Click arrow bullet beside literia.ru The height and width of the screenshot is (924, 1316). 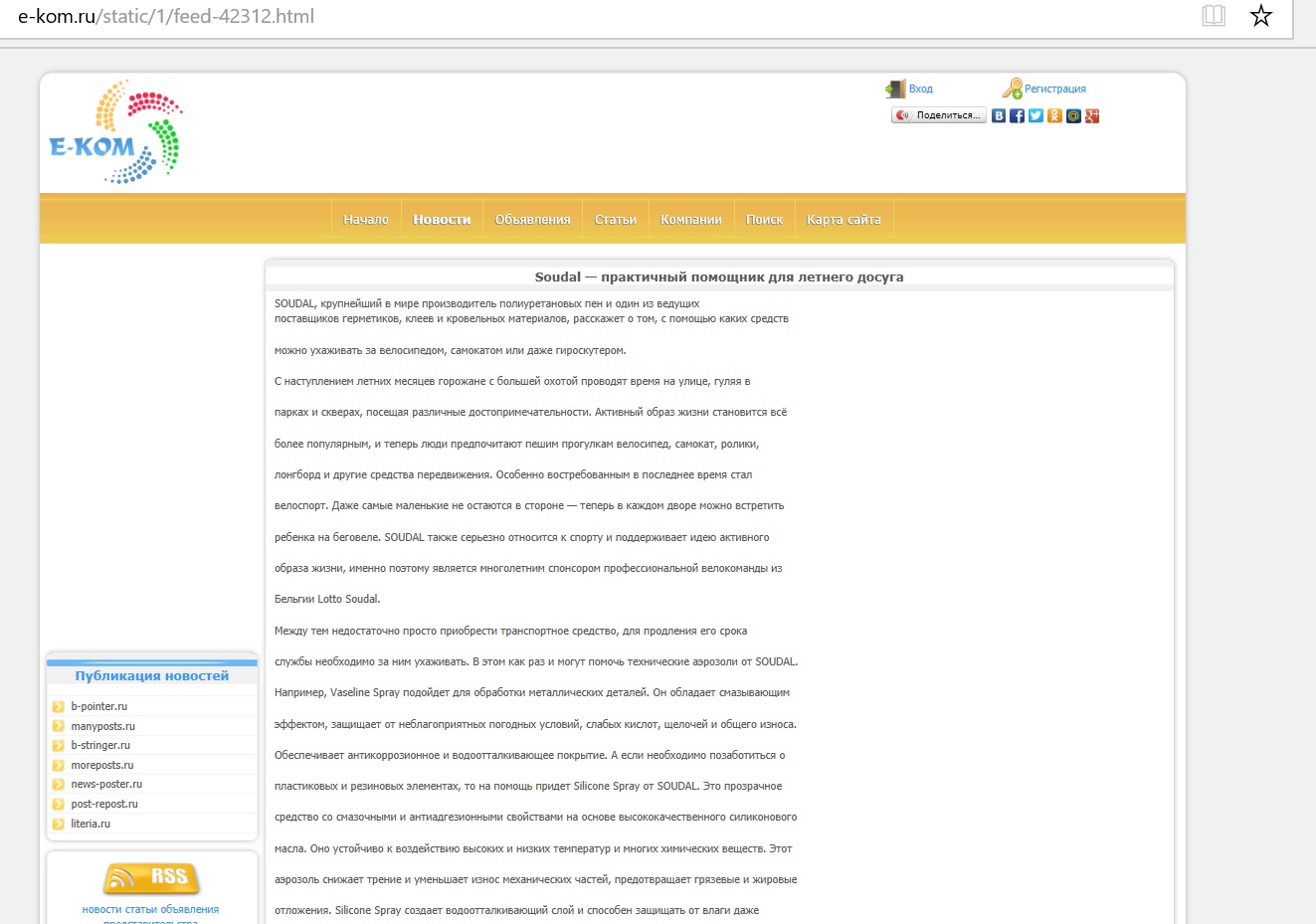coord(58,824)
